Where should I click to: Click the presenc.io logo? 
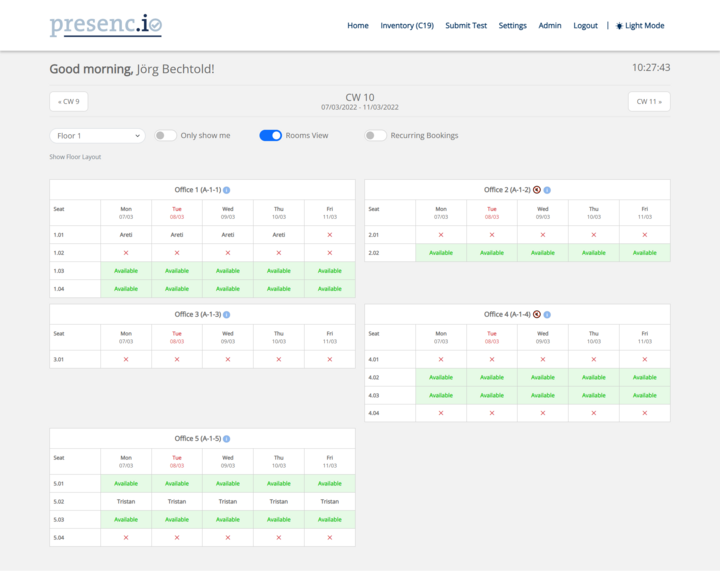pyautogui.click(x=106, y=25)
